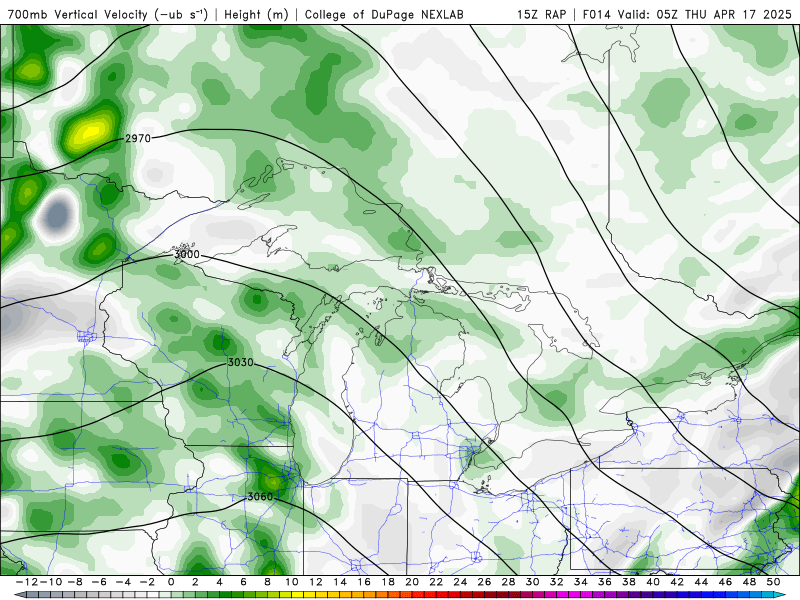The image size is (800, 600).
Task: Click the "700mb Vertical Velocity" title text
Action: [x=78, y=14]
